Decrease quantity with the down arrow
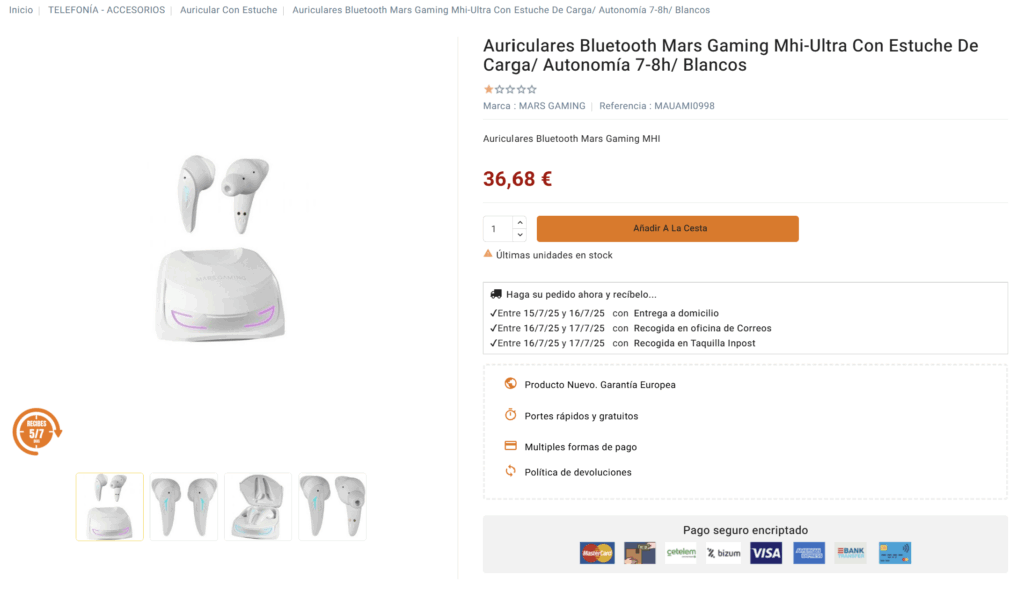The width and height of the screenshot is (1024, 600). click(x=519, y=235)
